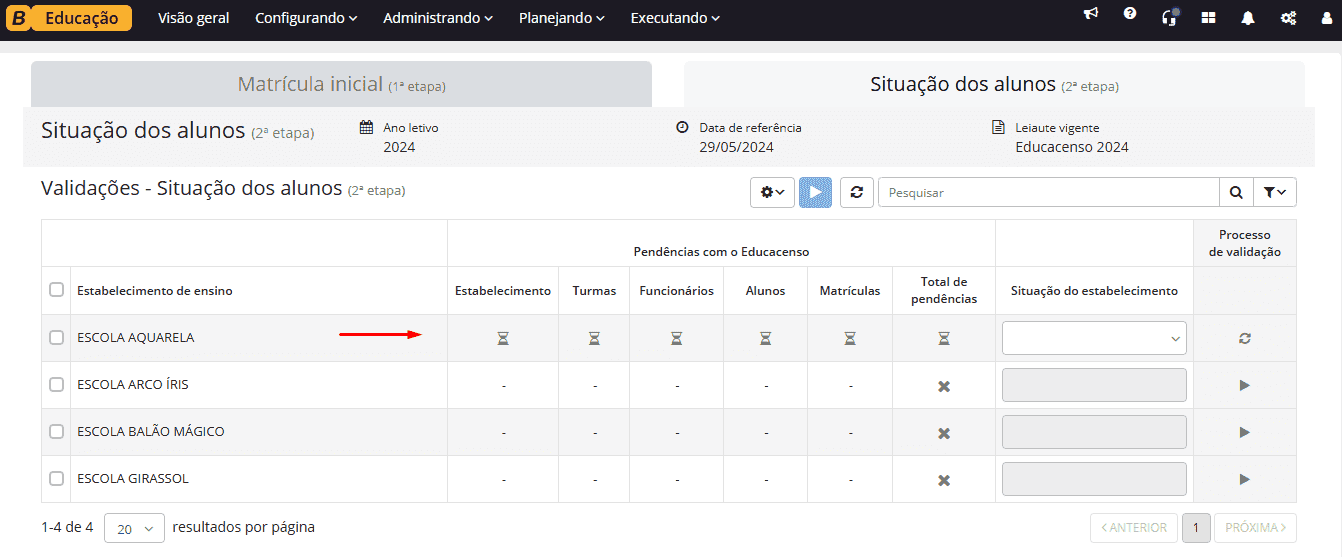Screen dimensions: 1342x557
Task: Open the gears settings icon in top bar
Action: coord(1288,18)
